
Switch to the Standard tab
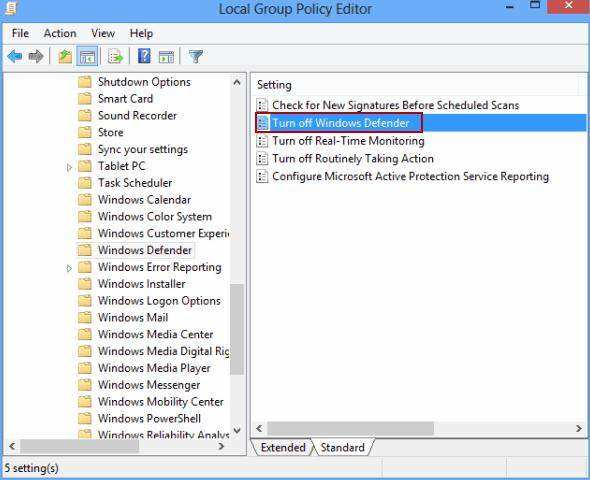pyautogui.click(x=342, y=448)
